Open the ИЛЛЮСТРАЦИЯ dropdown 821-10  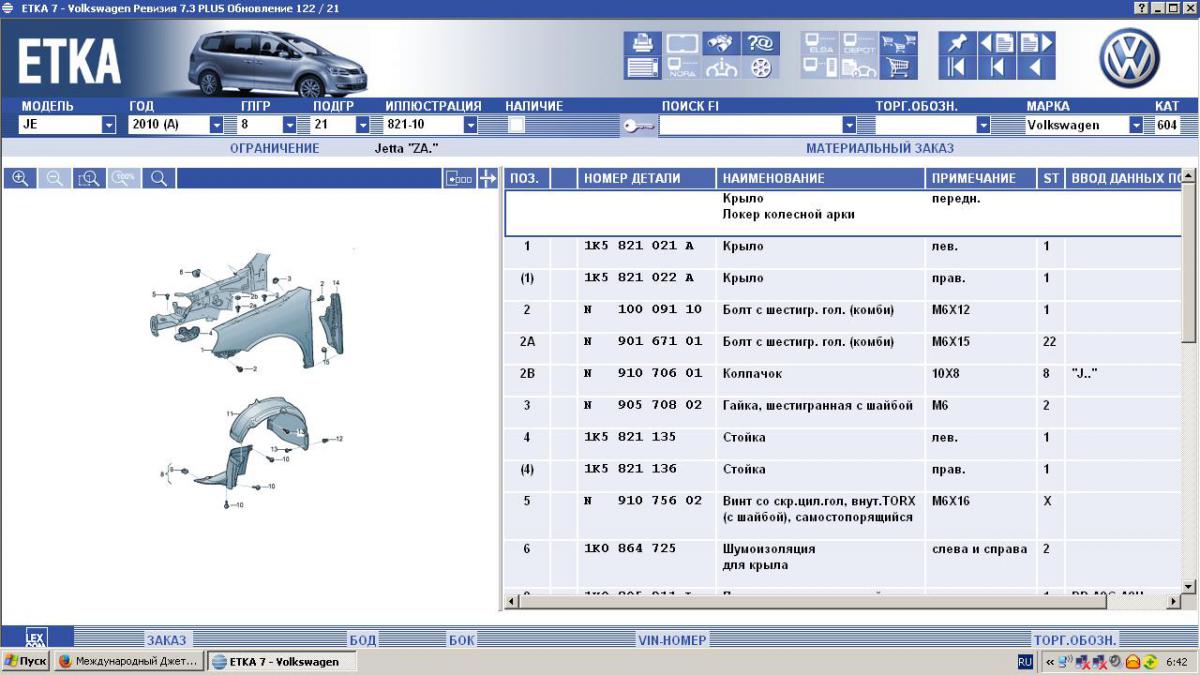click(x=470, y=125)
